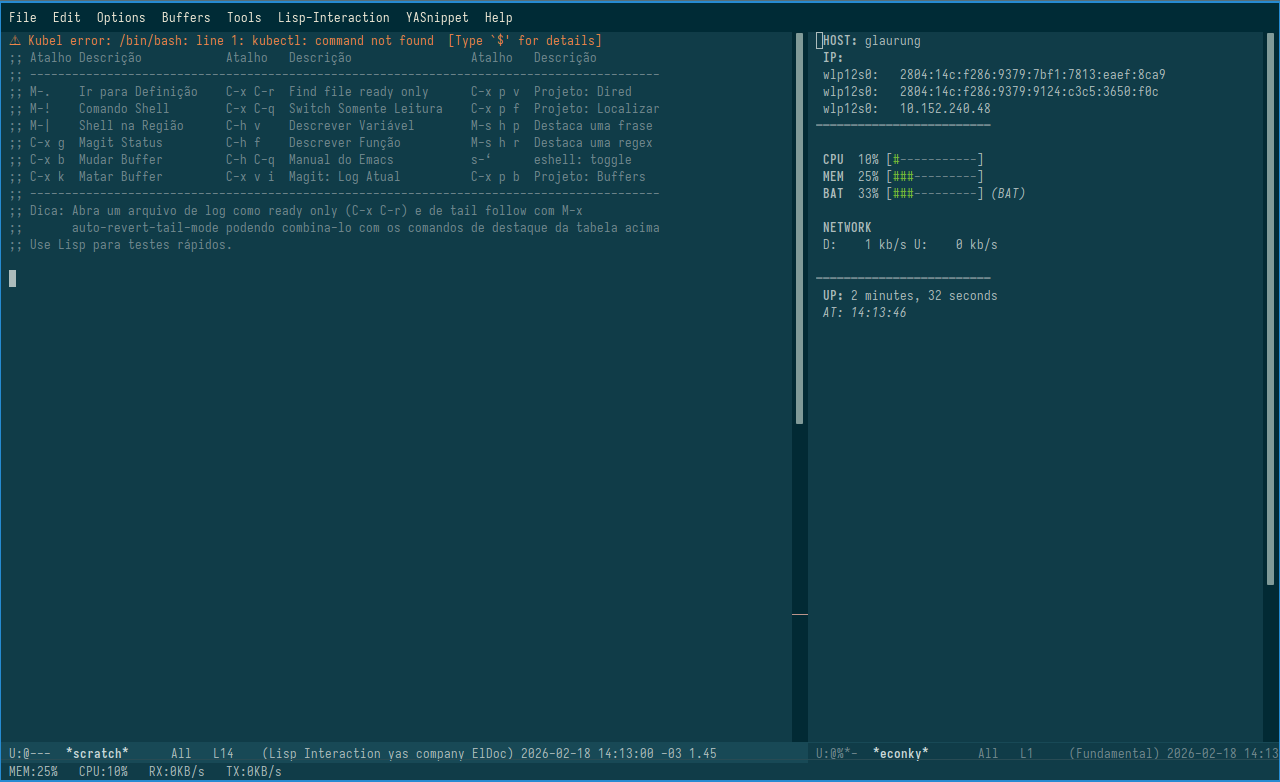This screenshot has height=782, width=1280.
Task: Click the "Destaca uma regex" entry
Action: pyautogui.click(x=593, y=143)
